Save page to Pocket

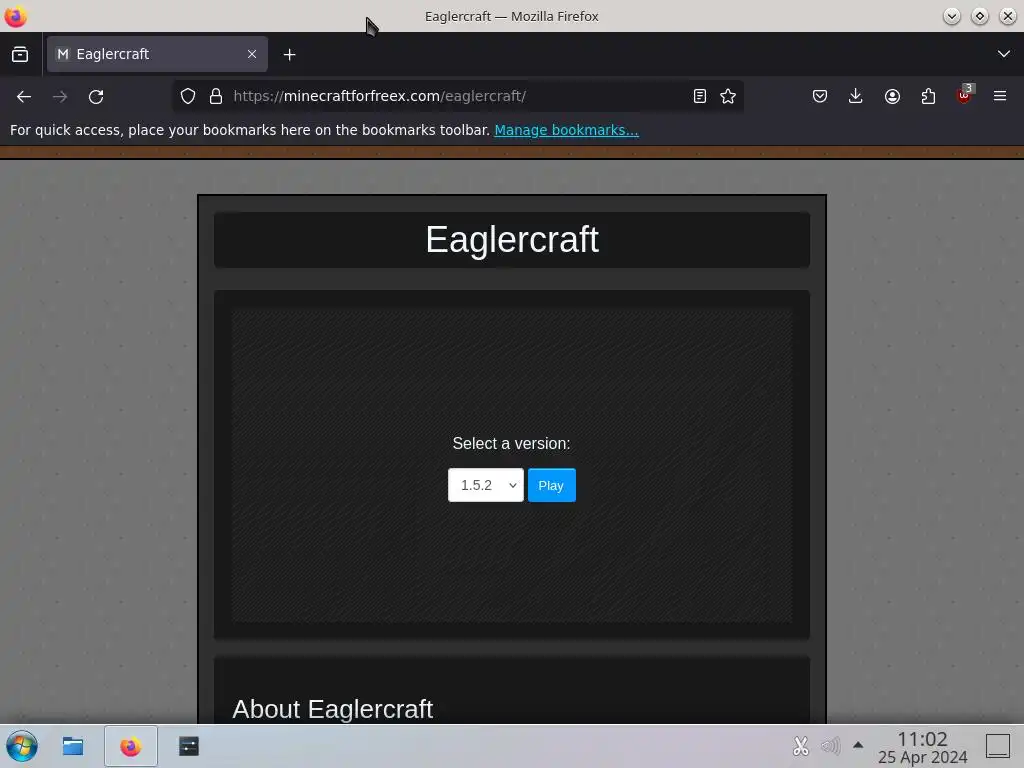(x=820, y=97)
